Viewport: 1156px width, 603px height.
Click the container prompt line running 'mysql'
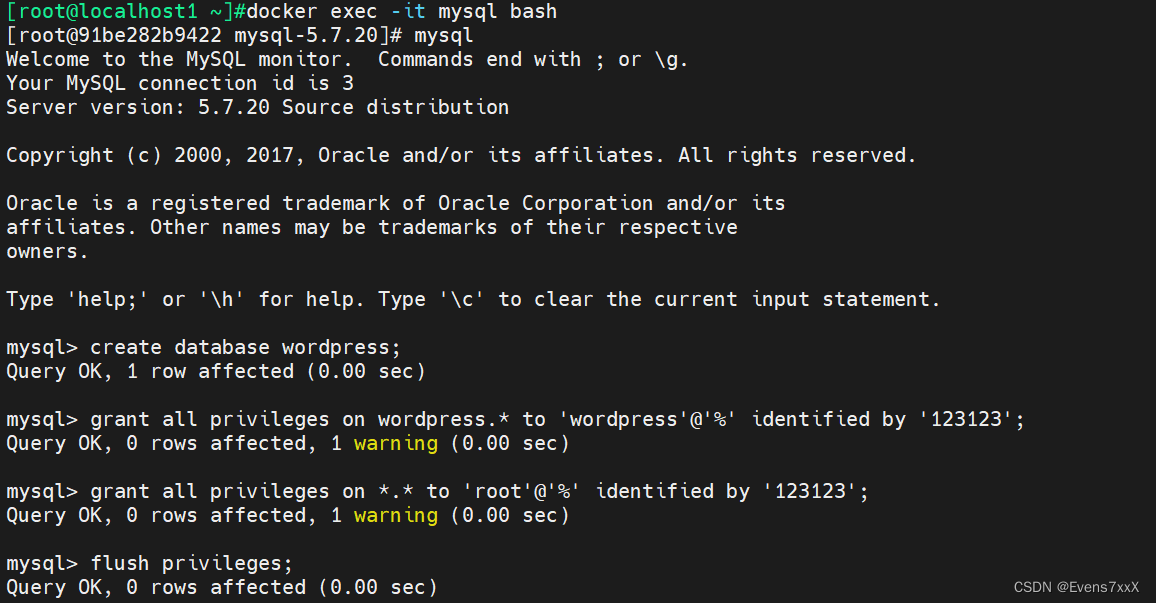240,35
